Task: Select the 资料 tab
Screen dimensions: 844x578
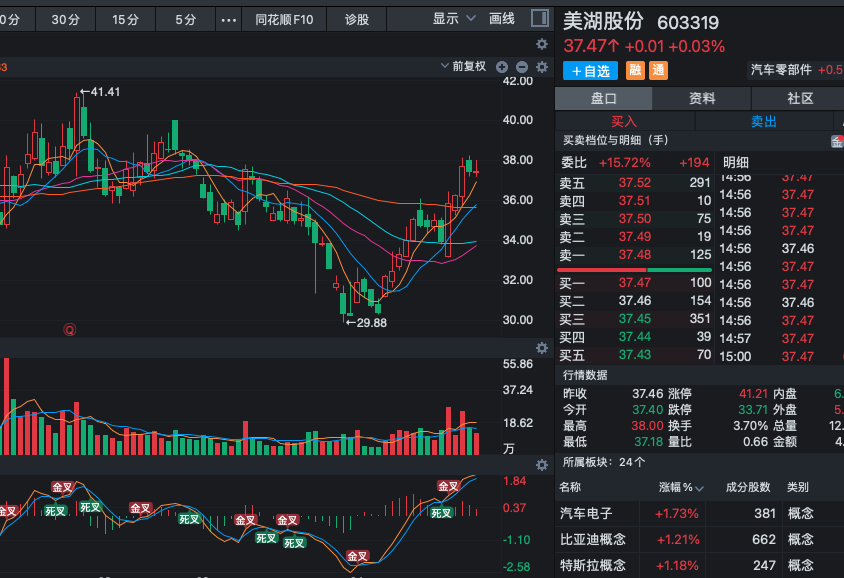Action: point(702,98)
